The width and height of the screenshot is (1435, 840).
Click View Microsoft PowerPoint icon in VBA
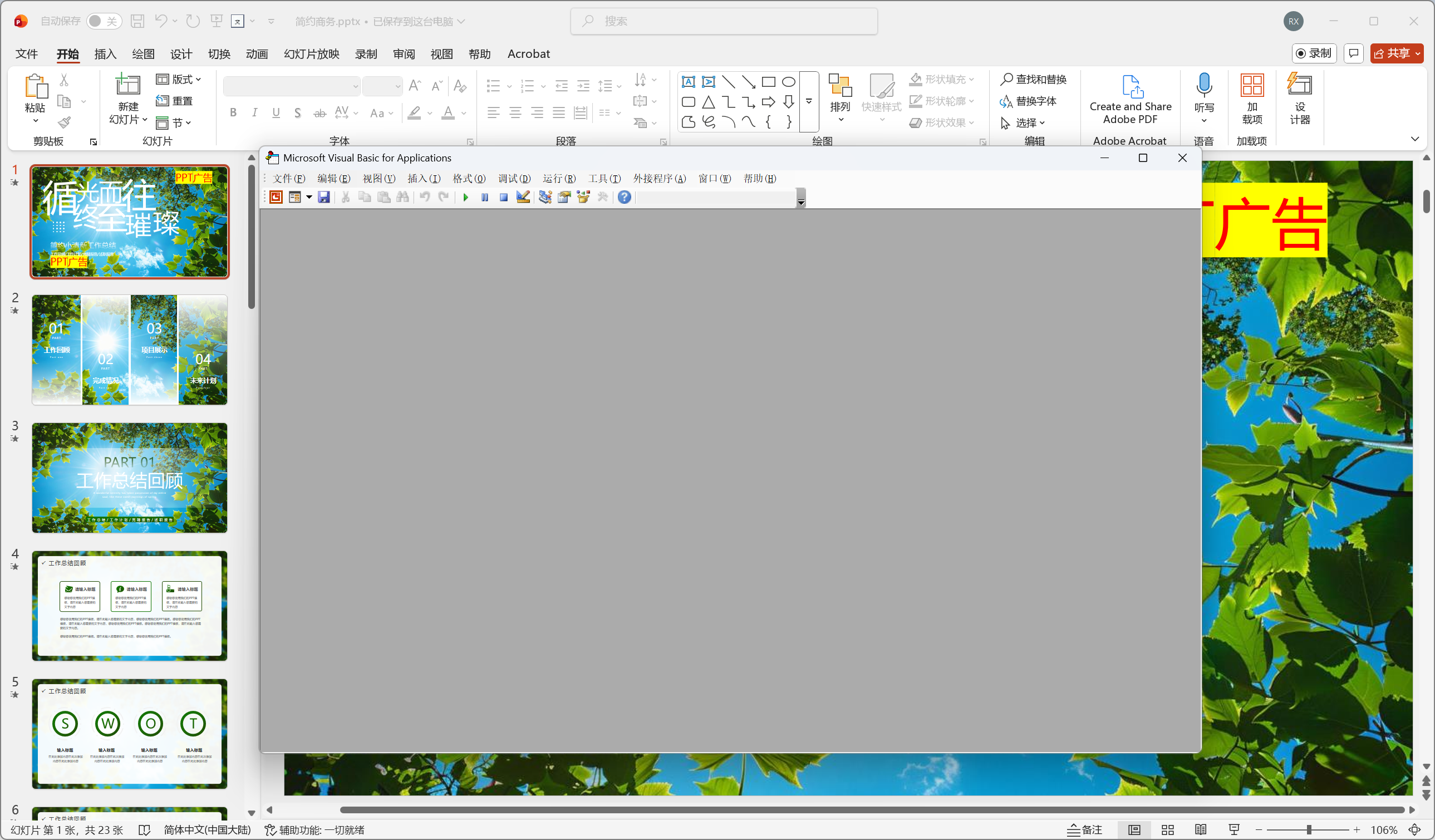pyautogui.click(x=276, y=197)
